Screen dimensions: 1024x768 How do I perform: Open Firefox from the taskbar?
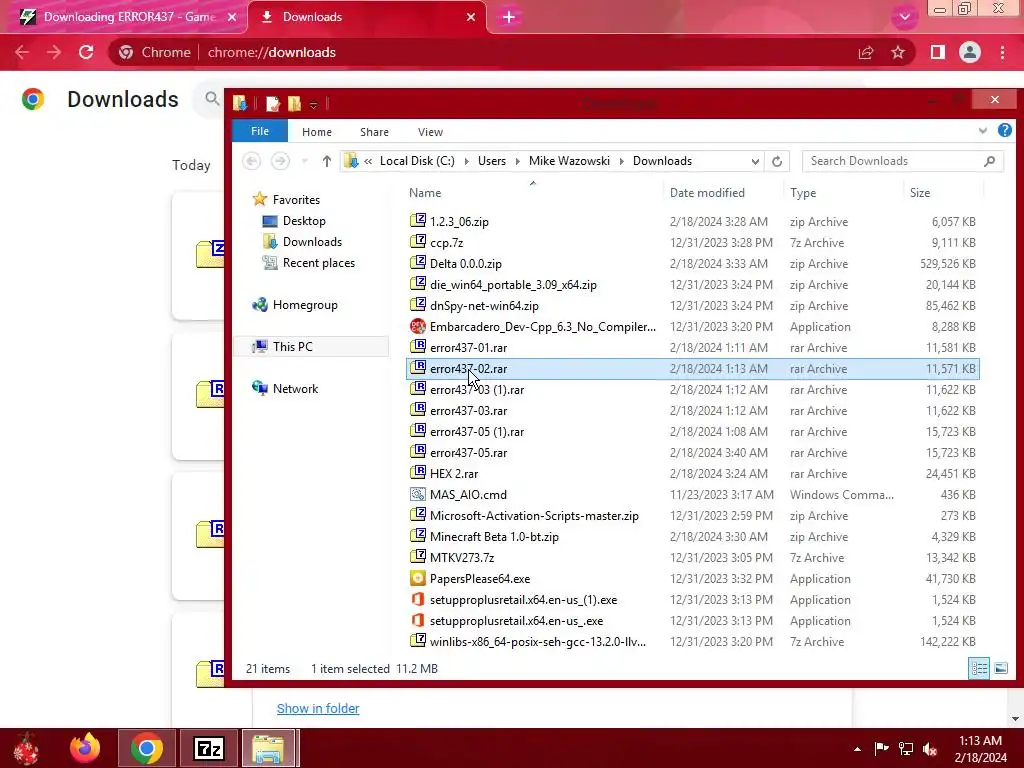[85, 748]
